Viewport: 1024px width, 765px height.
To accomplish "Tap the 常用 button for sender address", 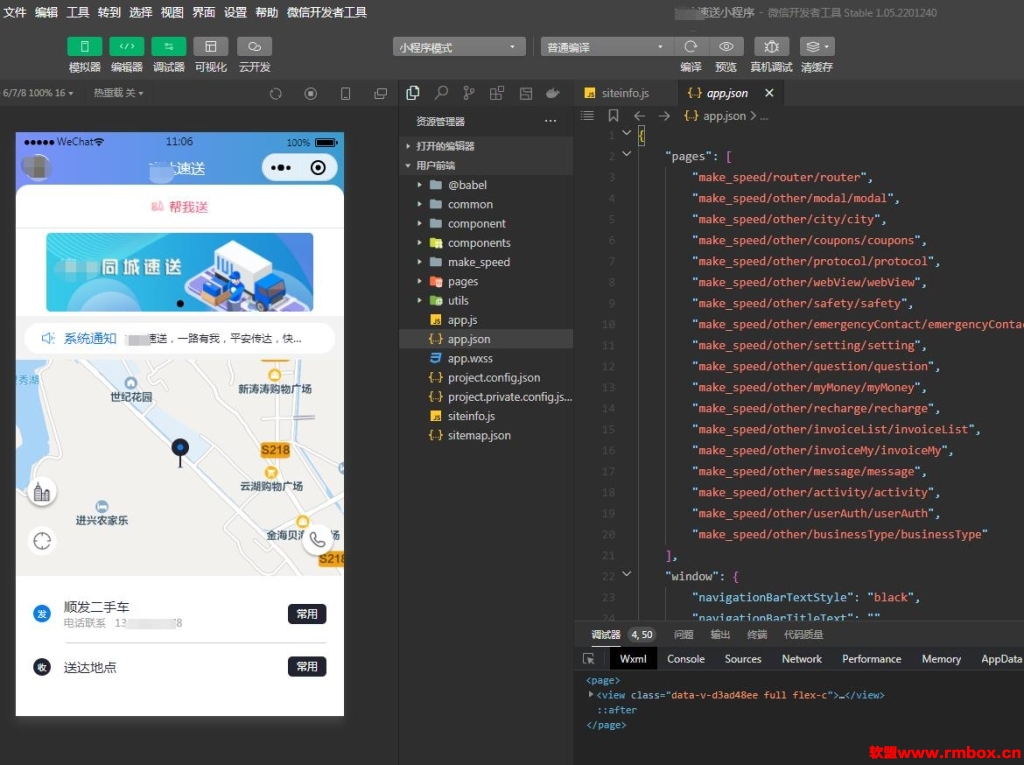I will pyautogui.click(x=307, y=613).
